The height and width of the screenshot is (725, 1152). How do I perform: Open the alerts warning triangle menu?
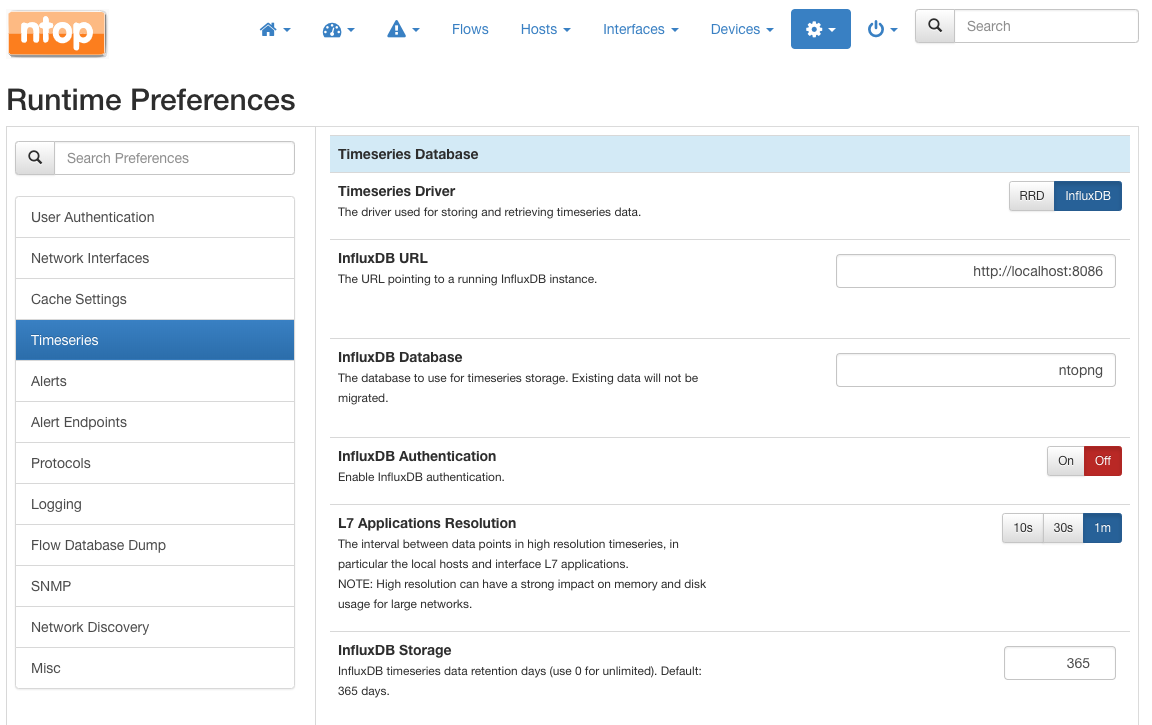[403, 29]
